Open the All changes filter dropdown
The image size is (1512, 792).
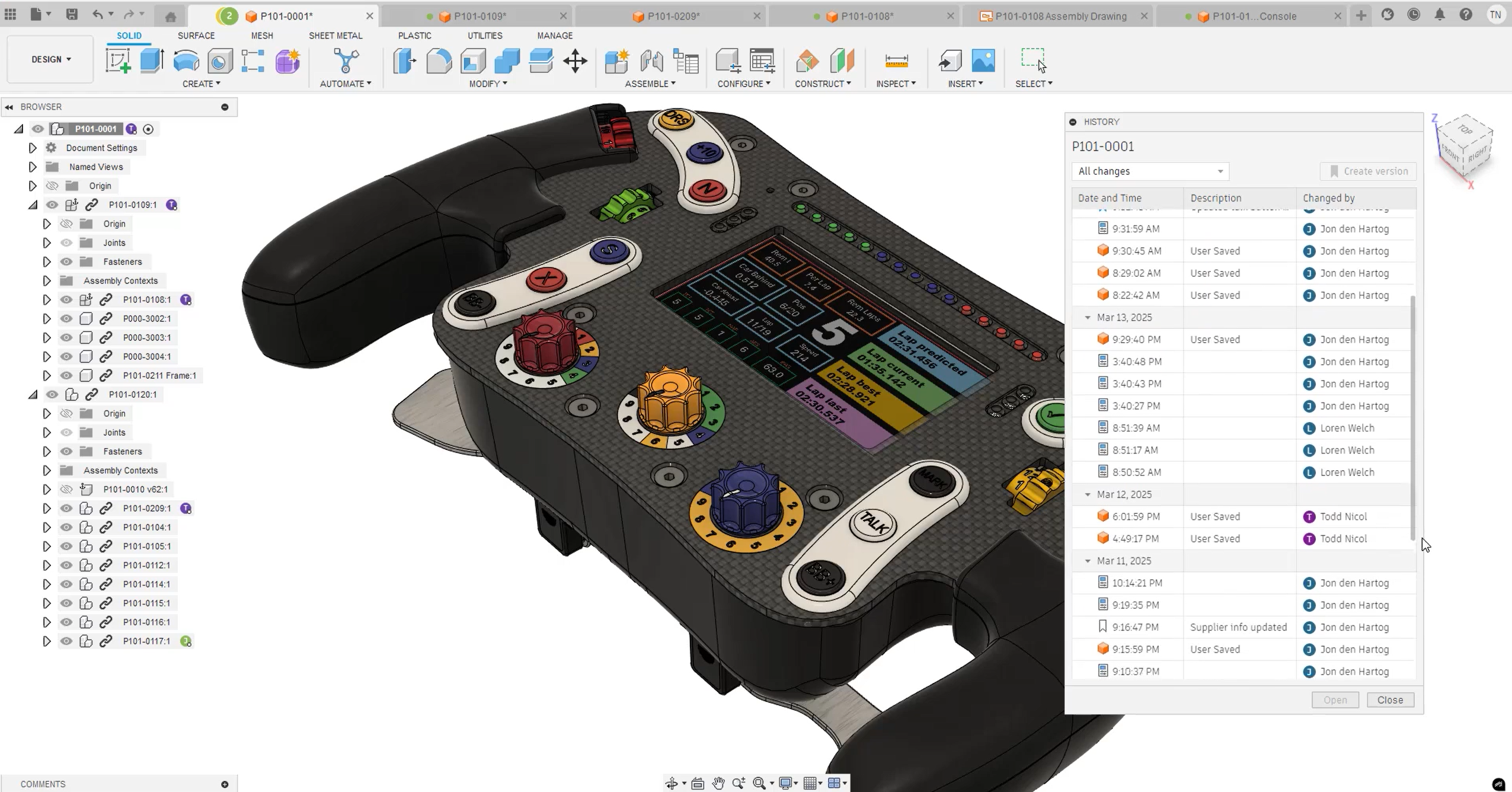pyautogui.click(x=1150, y=171)
